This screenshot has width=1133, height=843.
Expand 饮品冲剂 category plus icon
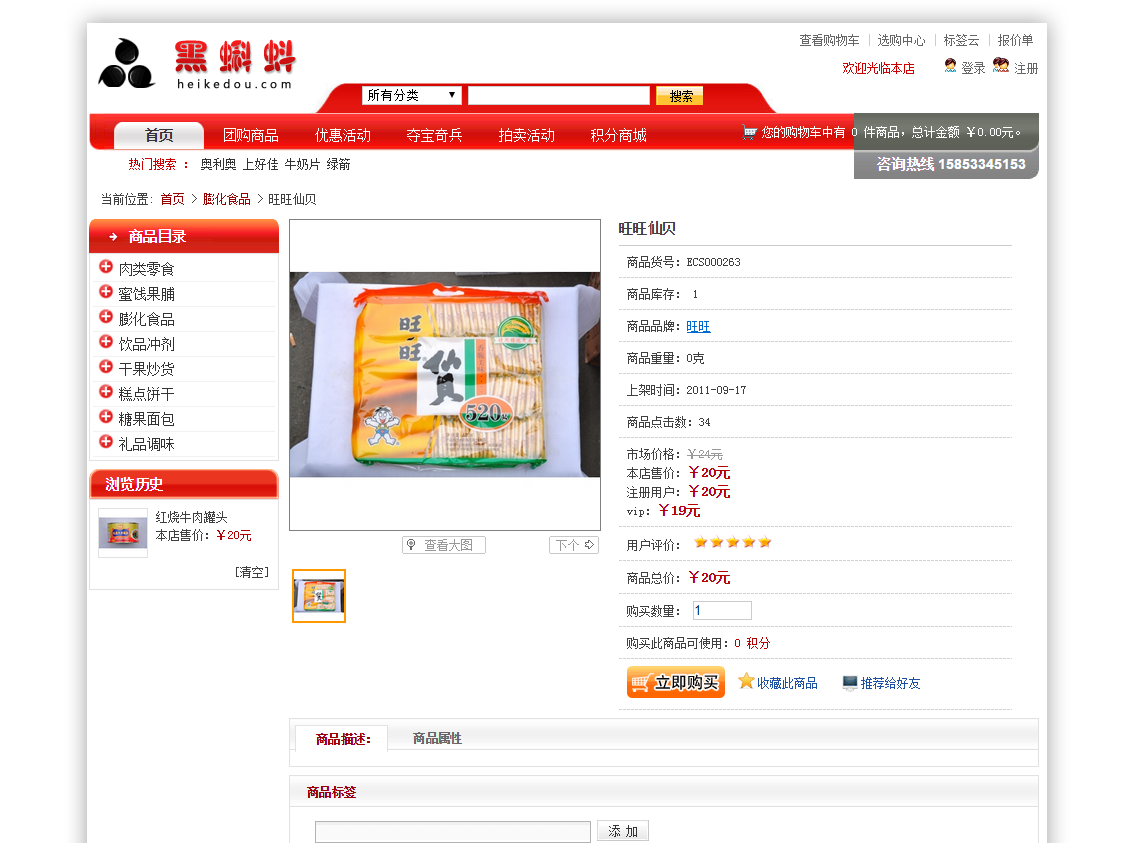(x=105, y=342)
